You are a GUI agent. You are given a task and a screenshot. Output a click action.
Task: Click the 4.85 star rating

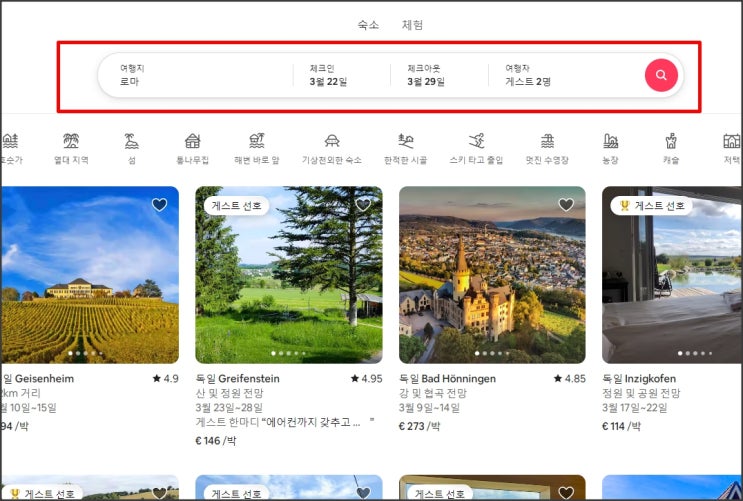click(570, 379)
